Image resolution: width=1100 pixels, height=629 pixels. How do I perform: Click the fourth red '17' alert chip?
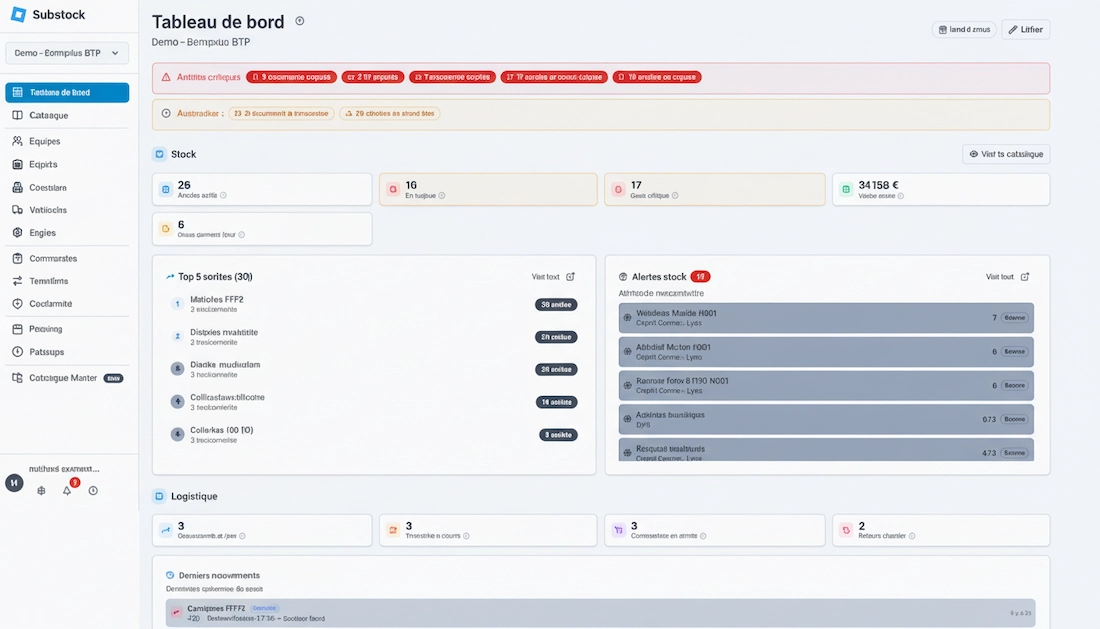click(554, 77)
